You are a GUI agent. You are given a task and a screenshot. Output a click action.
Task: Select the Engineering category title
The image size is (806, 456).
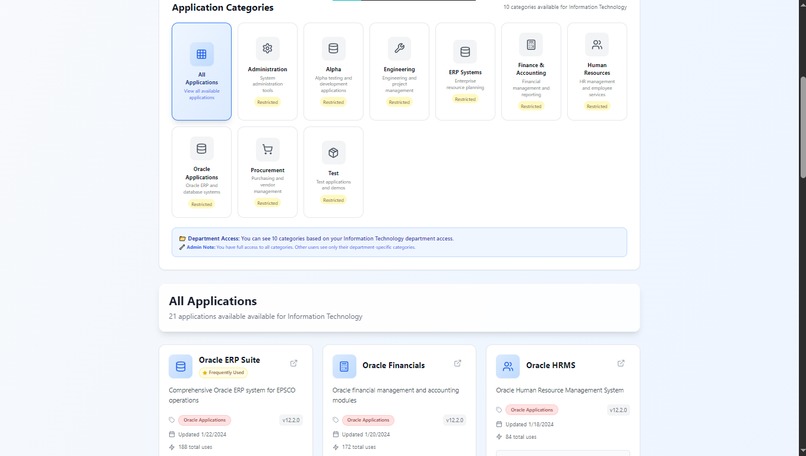pyautogui.click(x=399, y=69)
